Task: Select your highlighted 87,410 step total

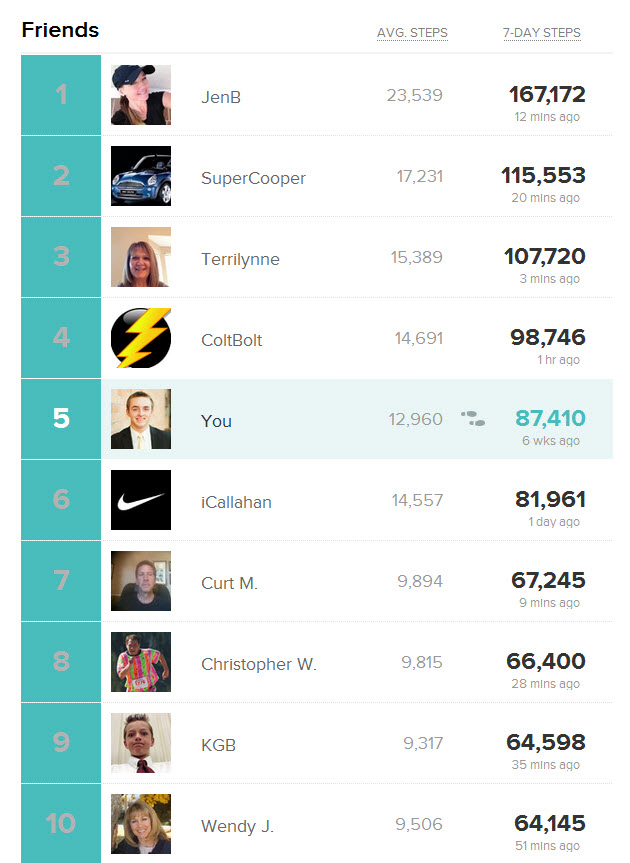Action: tap(550, 419)
